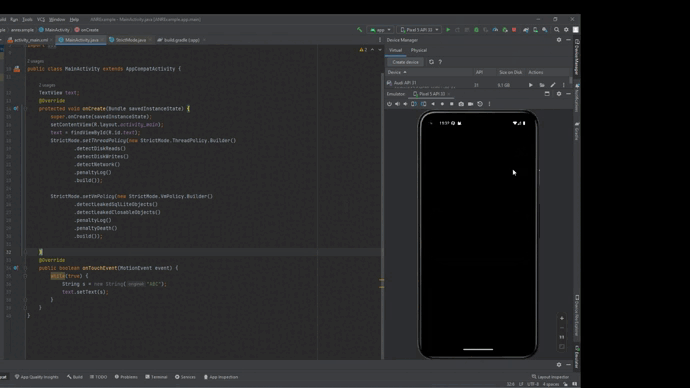This screenshot has width=690, height=388.
Task: Launch the Audi API 31 device
Action: coord(531,85)
